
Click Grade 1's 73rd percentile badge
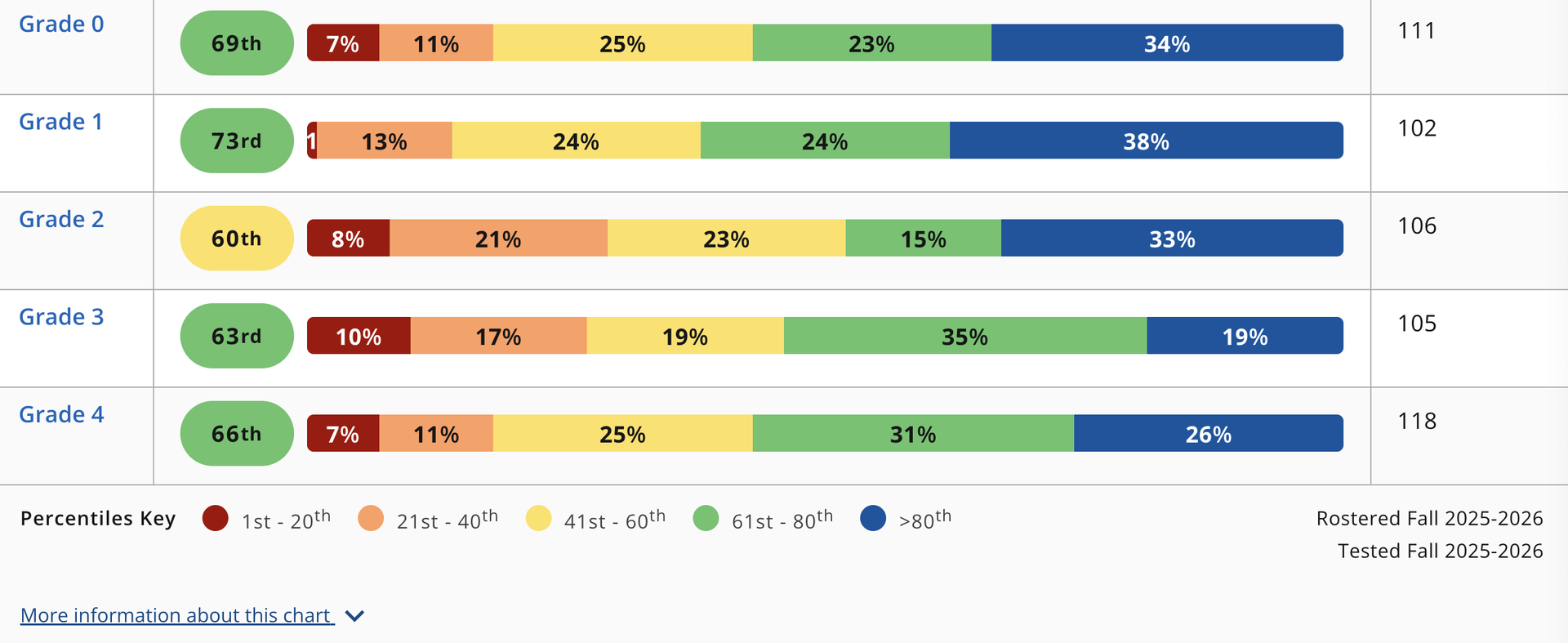click(x=237, y=141)
